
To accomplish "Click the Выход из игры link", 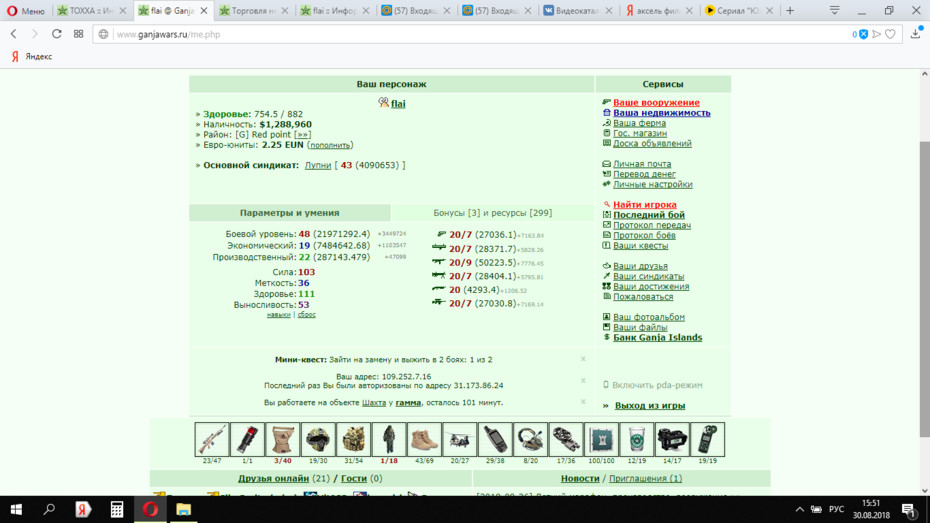I will pyautogui.click(x=649, y=406).
